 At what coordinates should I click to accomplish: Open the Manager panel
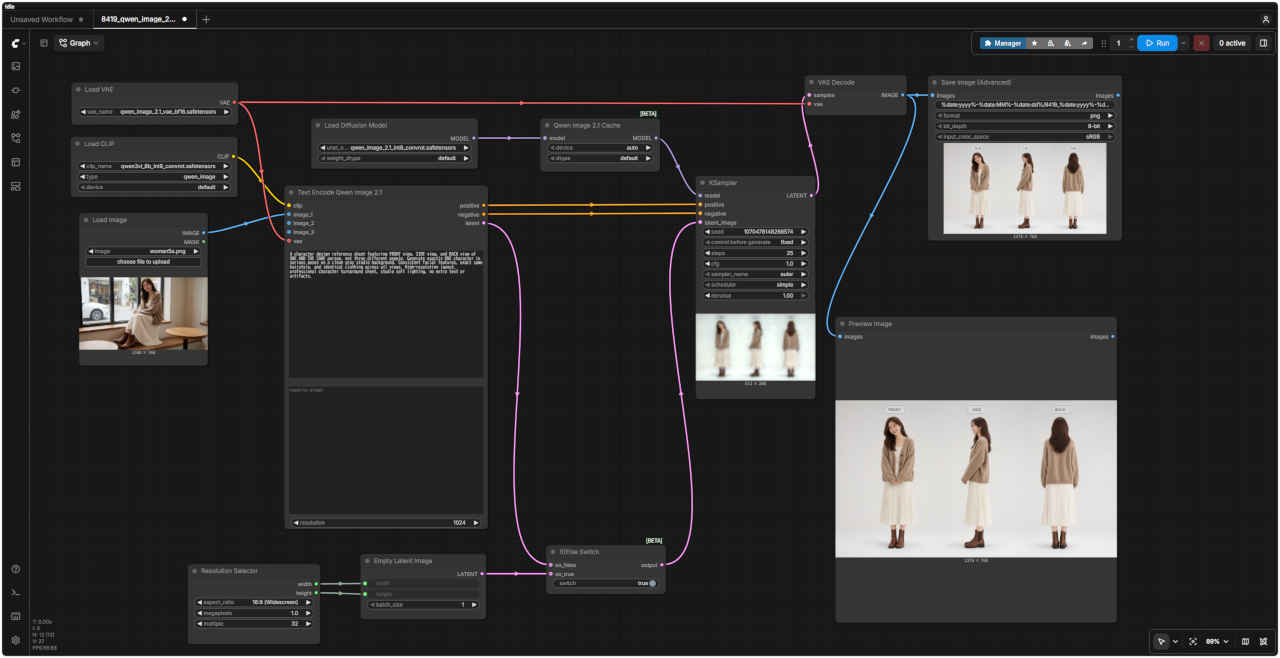tap(1002, 43)
